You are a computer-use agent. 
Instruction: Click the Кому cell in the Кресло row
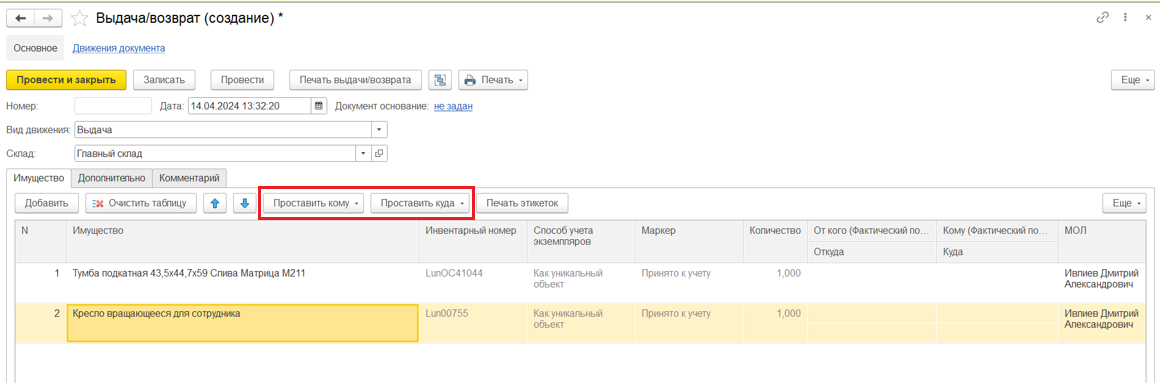(998, 313)
